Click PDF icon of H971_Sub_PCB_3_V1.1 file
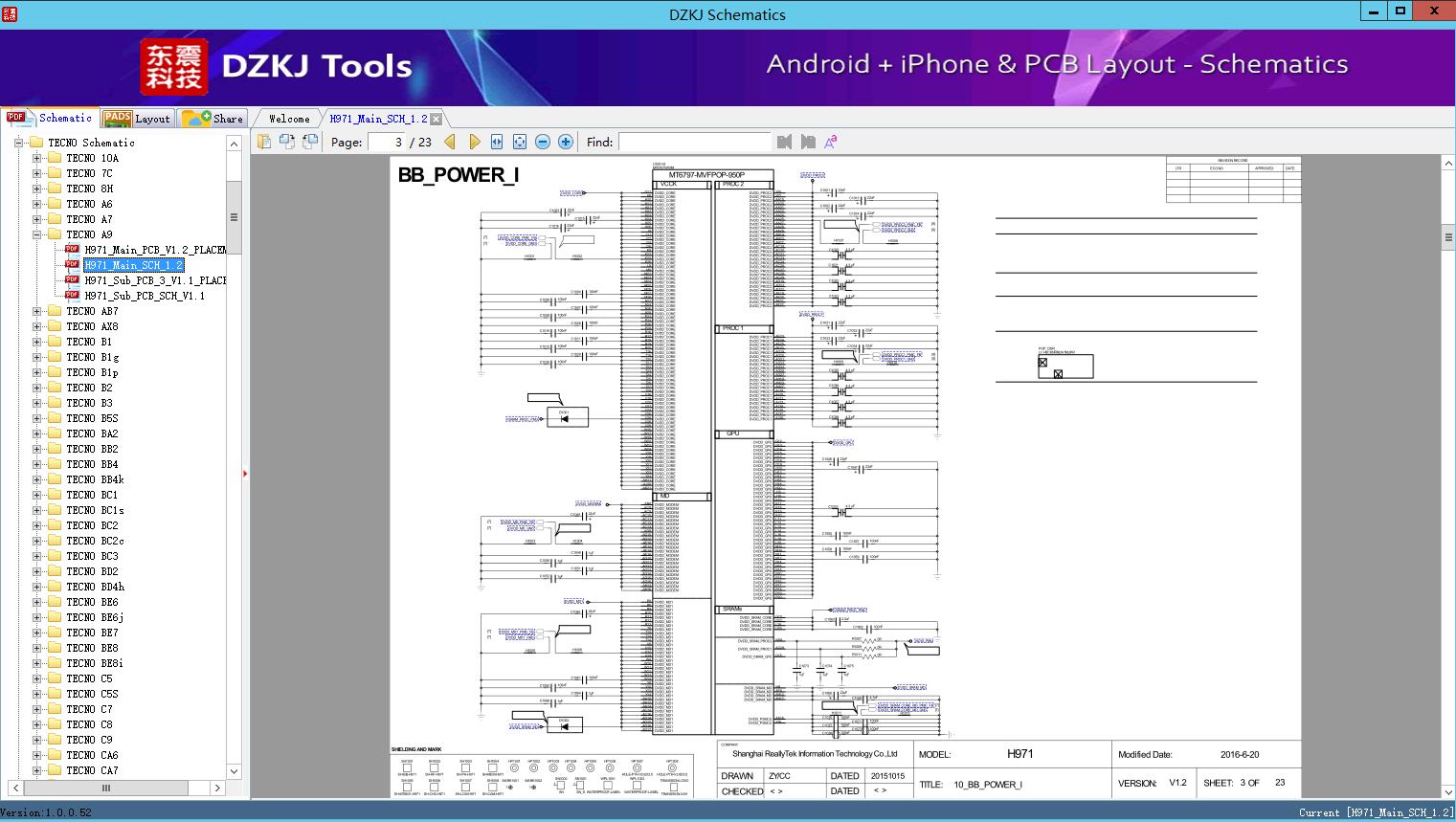 tap(72, 280)
